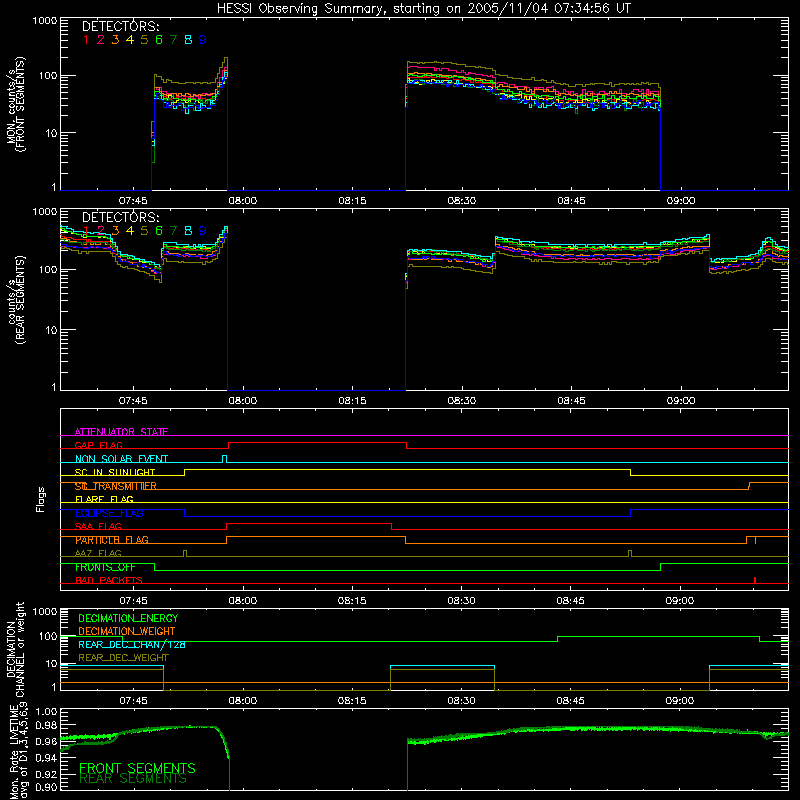Click 10 y-axis value of rear segments plot
The width and height of the screenshot is (800, 800).
point(51,330)
